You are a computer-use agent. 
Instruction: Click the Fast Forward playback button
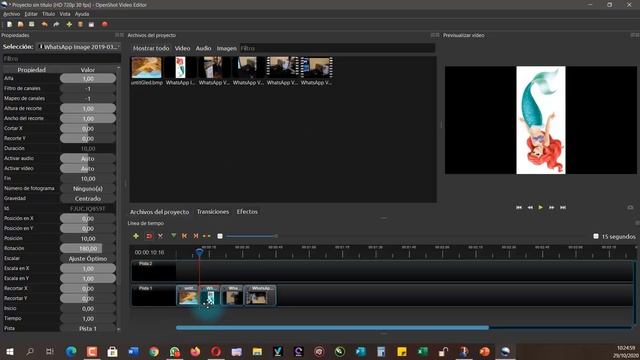coord(551,207)
